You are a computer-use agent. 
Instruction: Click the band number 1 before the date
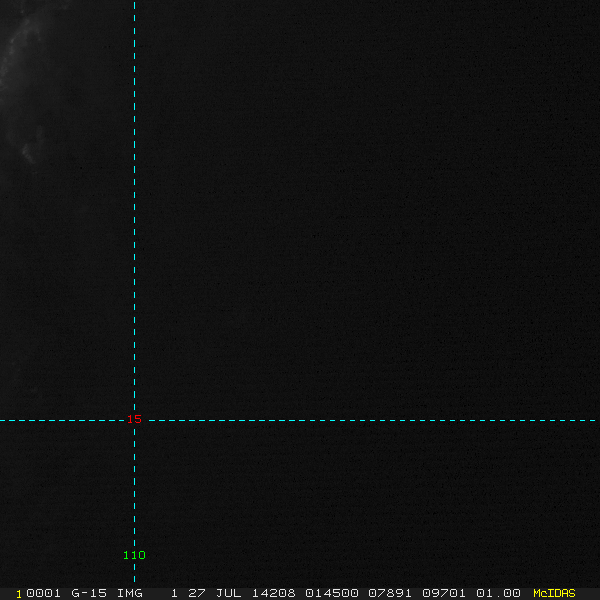[x=174, y=593]
